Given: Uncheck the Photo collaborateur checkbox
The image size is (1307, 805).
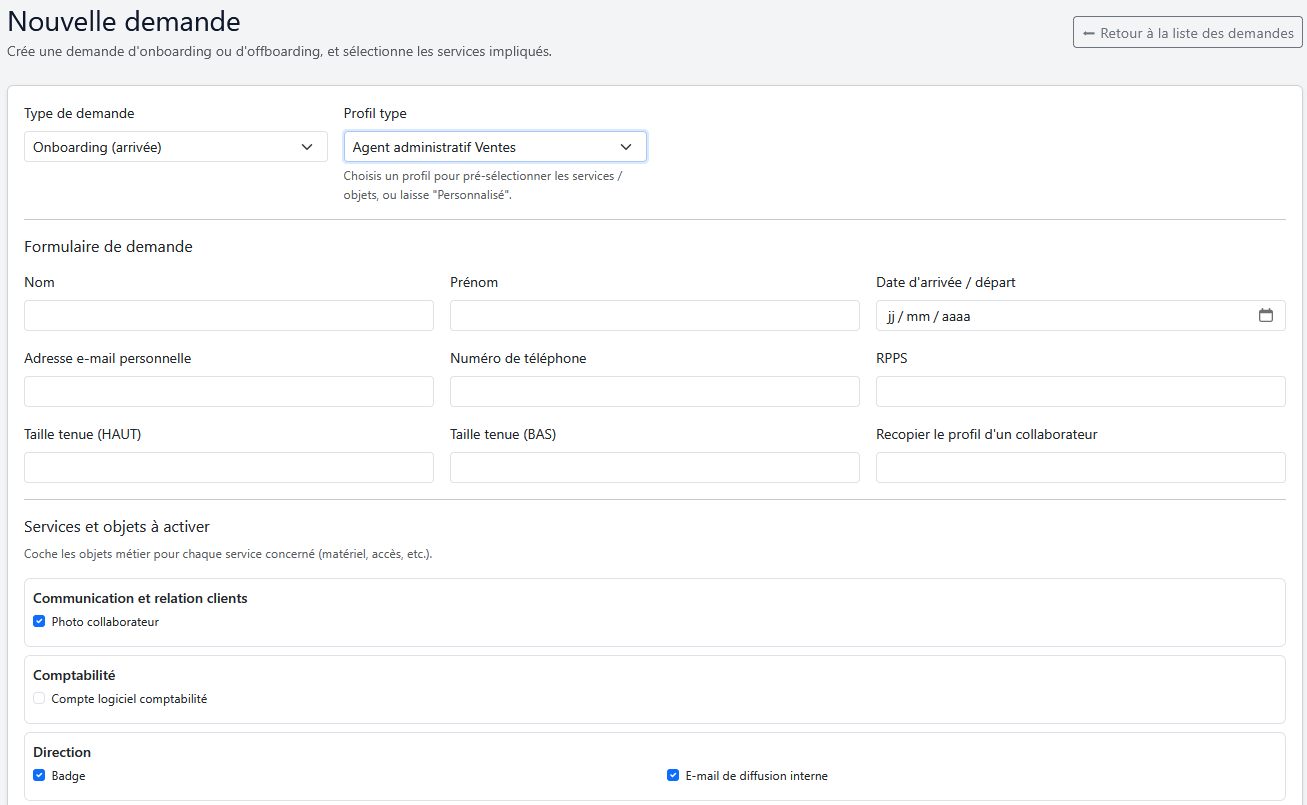Looking at the screenshot, I should (39, 622).
